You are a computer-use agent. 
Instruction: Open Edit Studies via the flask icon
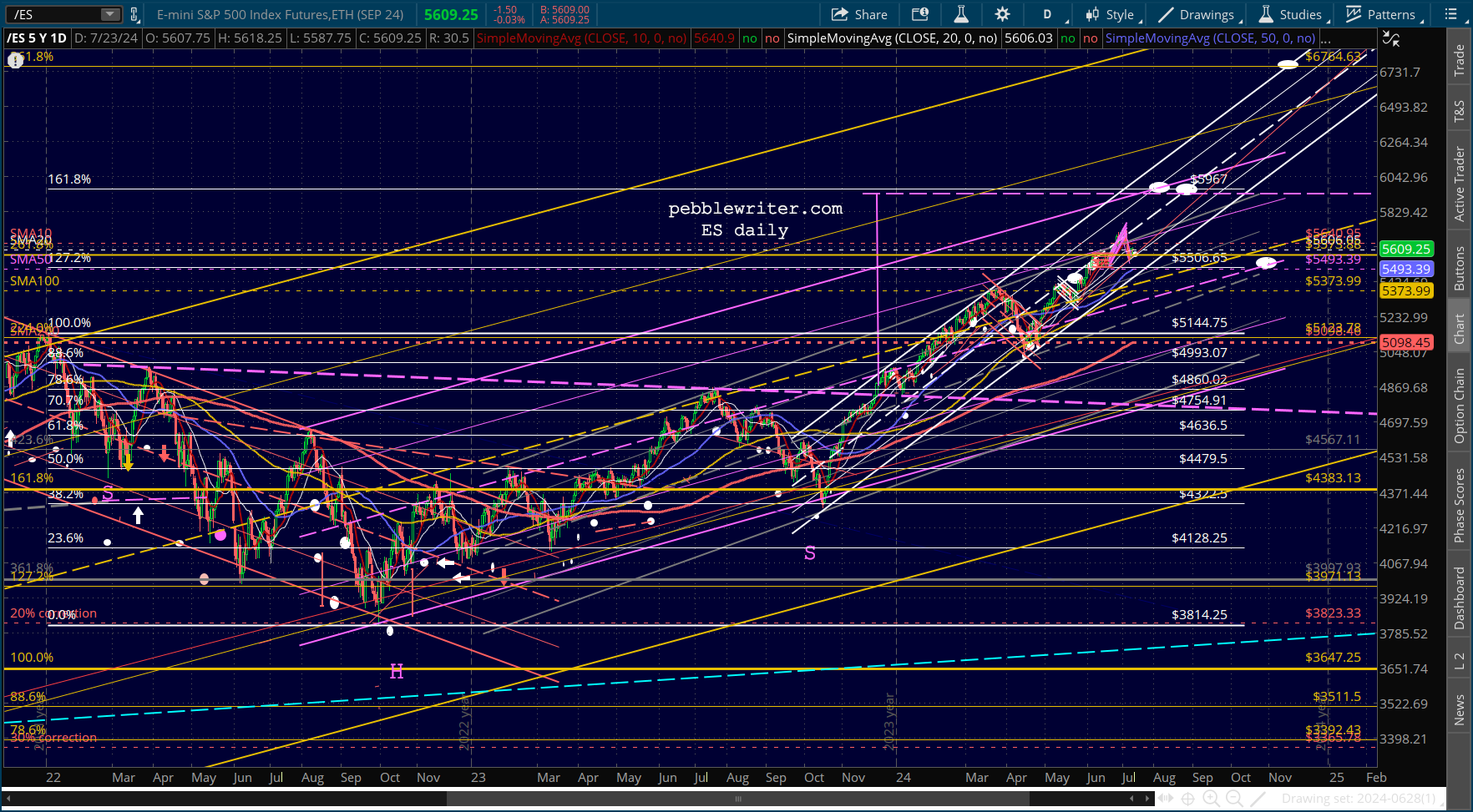pyautogui.click(x=960, y=14)
